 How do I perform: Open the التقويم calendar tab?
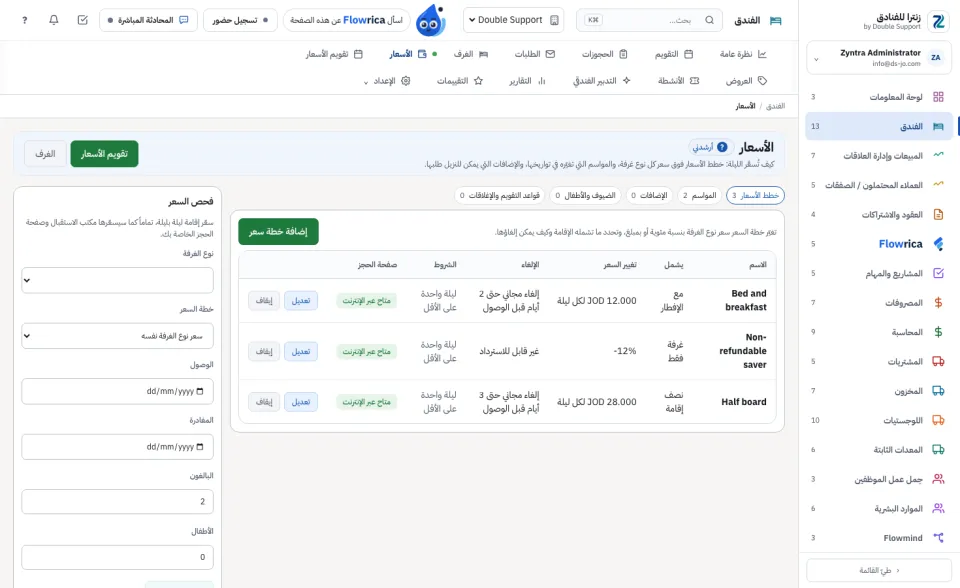click(x=674, y=54)
